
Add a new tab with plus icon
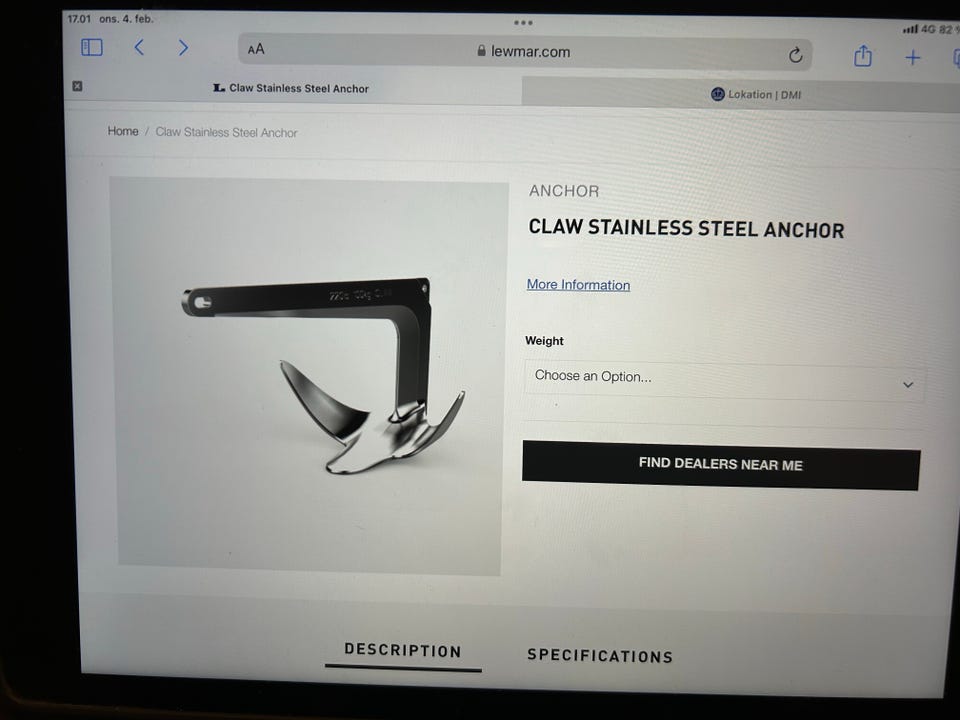coord(913,58)
